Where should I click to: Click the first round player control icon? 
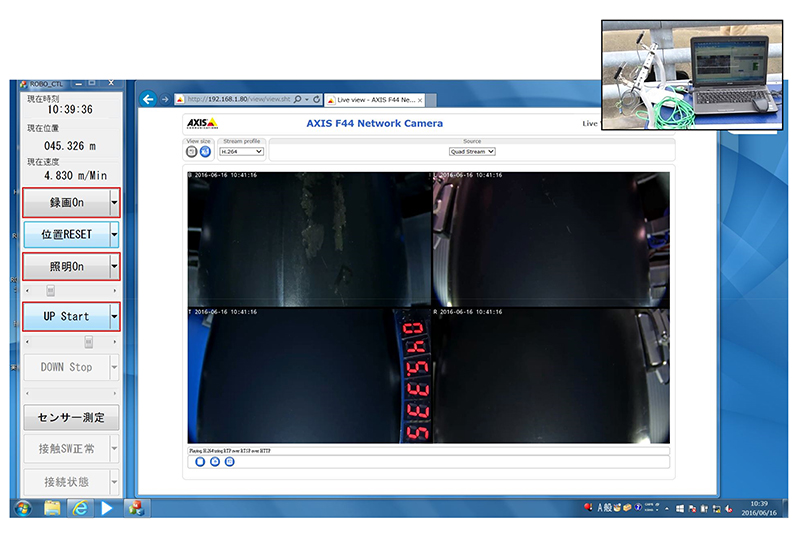point(200,462)
